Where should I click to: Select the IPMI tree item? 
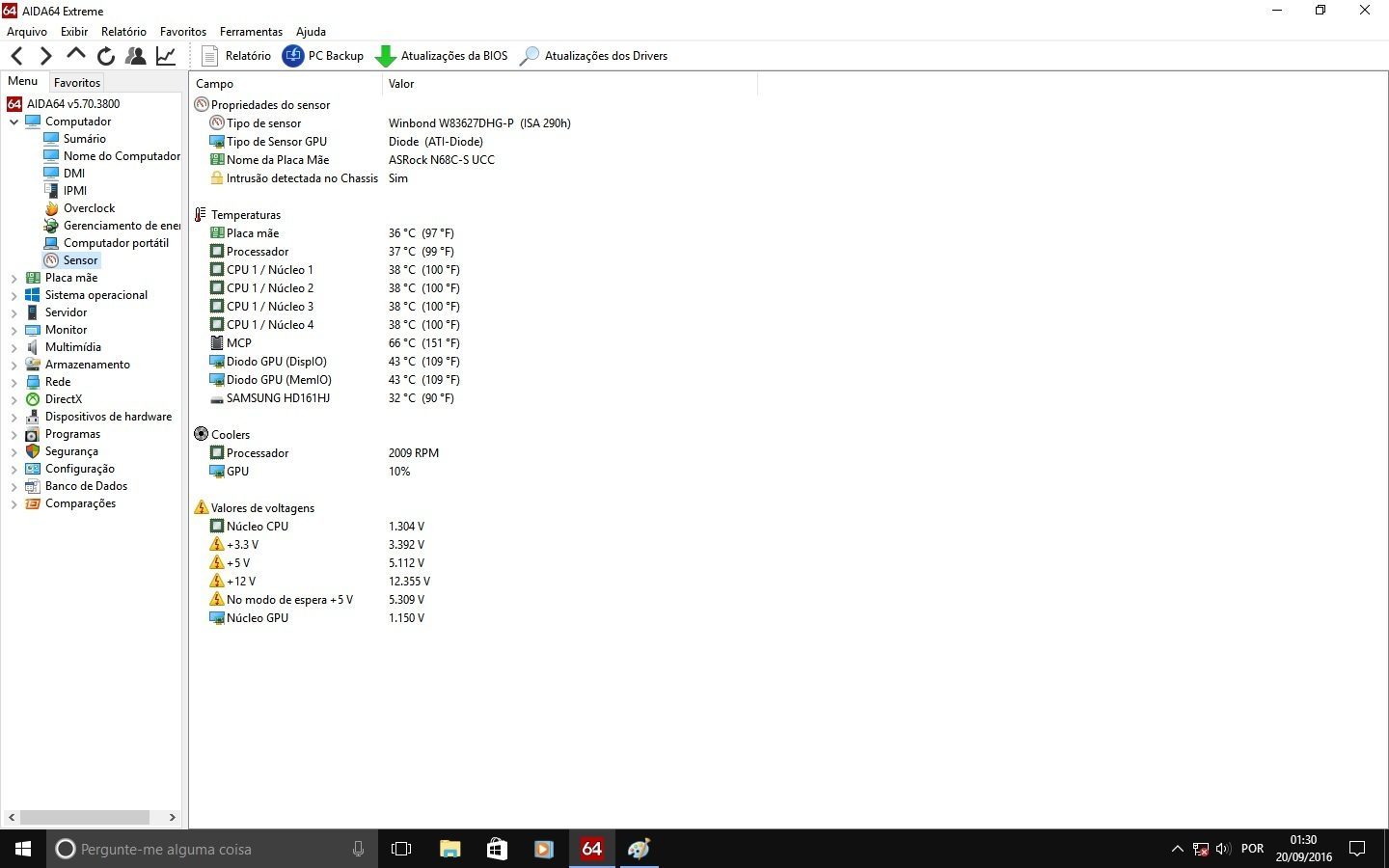75,191
